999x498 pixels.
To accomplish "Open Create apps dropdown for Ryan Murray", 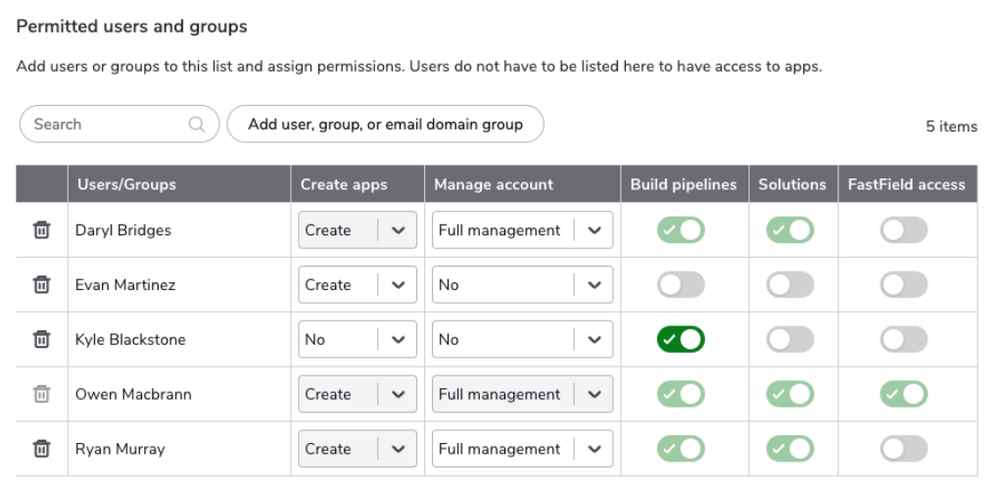I will (x=357, y=449).
